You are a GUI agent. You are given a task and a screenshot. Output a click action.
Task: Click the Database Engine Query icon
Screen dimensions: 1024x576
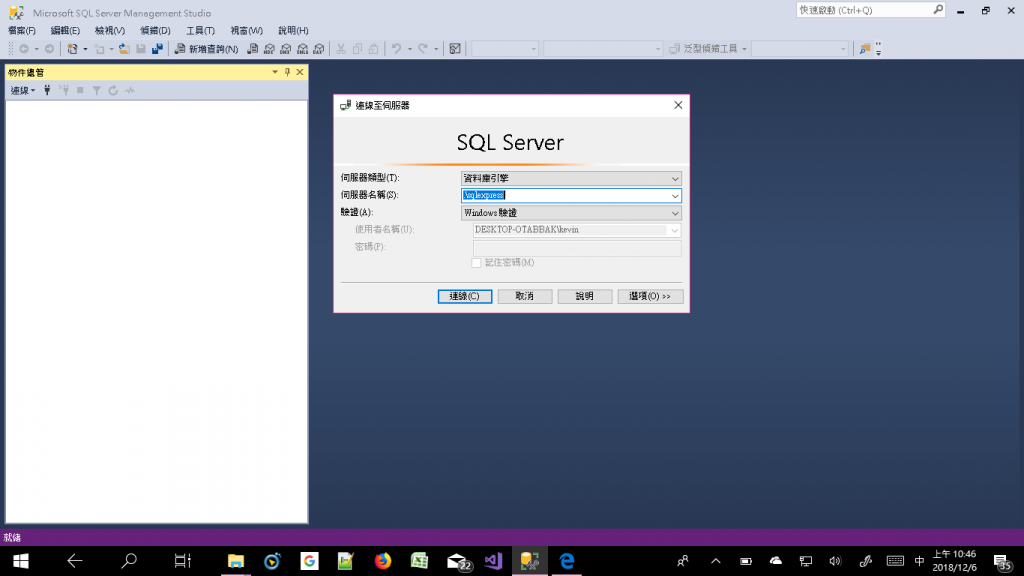pyautogui.click(x=252, y=49)
